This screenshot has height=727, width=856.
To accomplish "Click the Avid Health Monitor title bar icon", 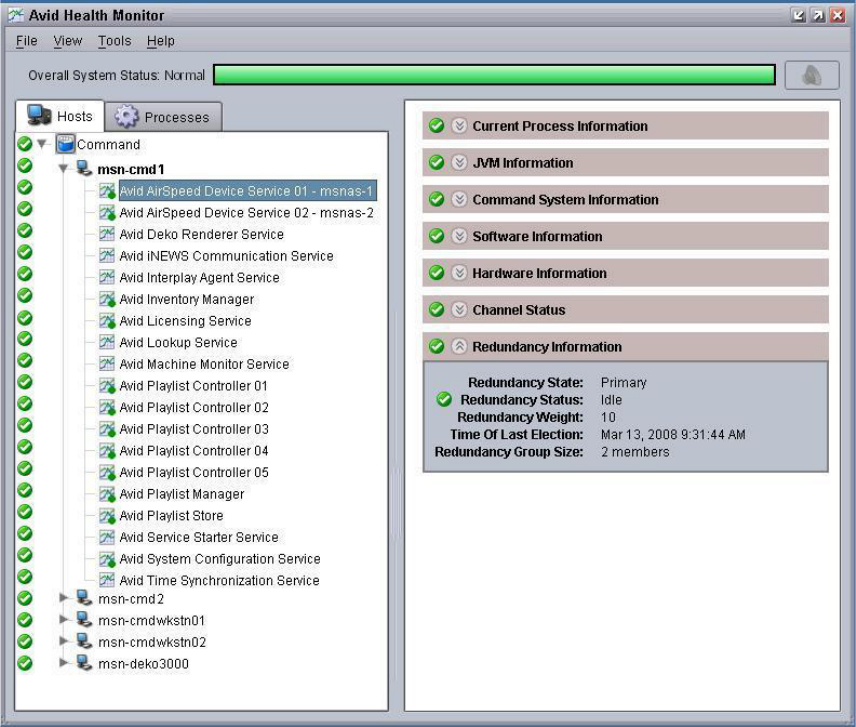I will [x=16, y=15].
